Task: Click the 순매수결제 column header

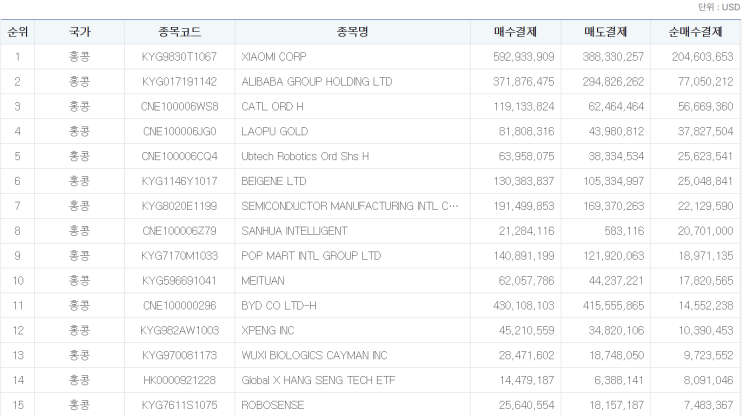Action: [695, 32]
